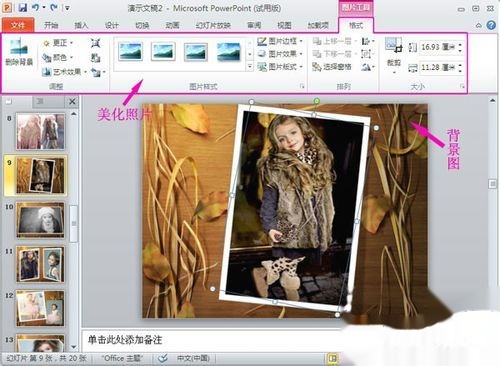
Task: Click the language indicator 中文(中国)
Action: coord(193,359)
